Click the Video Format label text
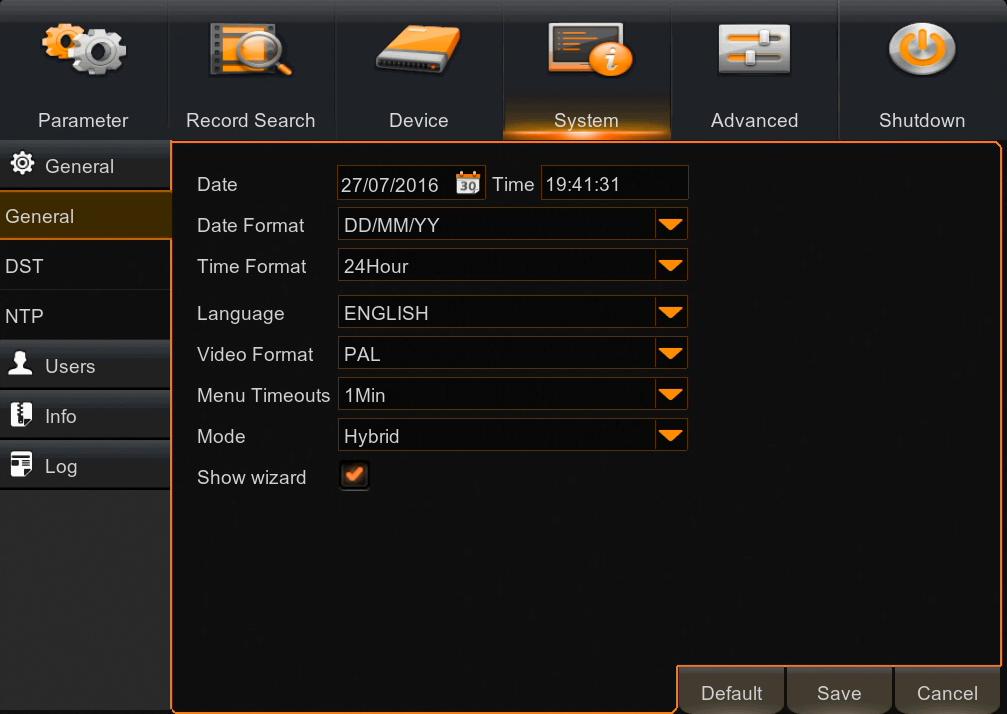The image size is (1007, 714). (255, 354)
